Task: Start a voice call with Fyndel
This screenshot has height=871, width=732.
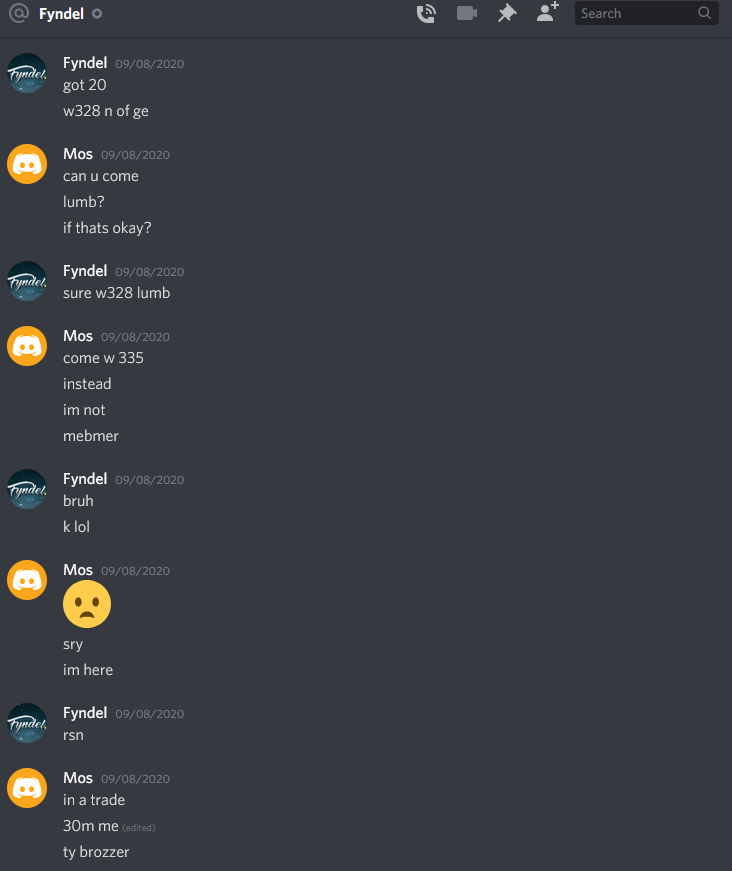Action: click(426, 13)
